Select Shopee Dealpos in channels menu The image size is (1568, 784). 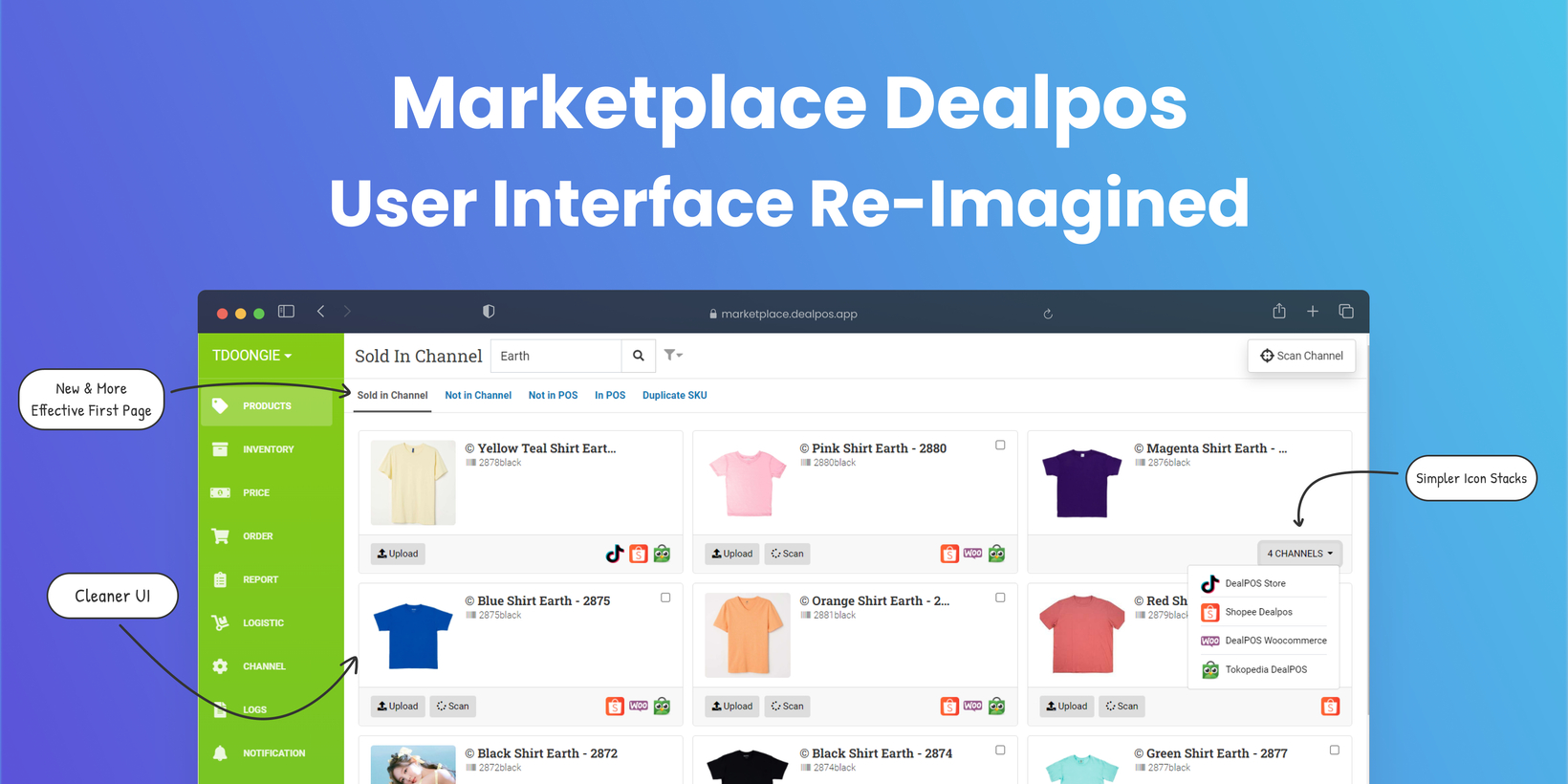point(1264,612)
